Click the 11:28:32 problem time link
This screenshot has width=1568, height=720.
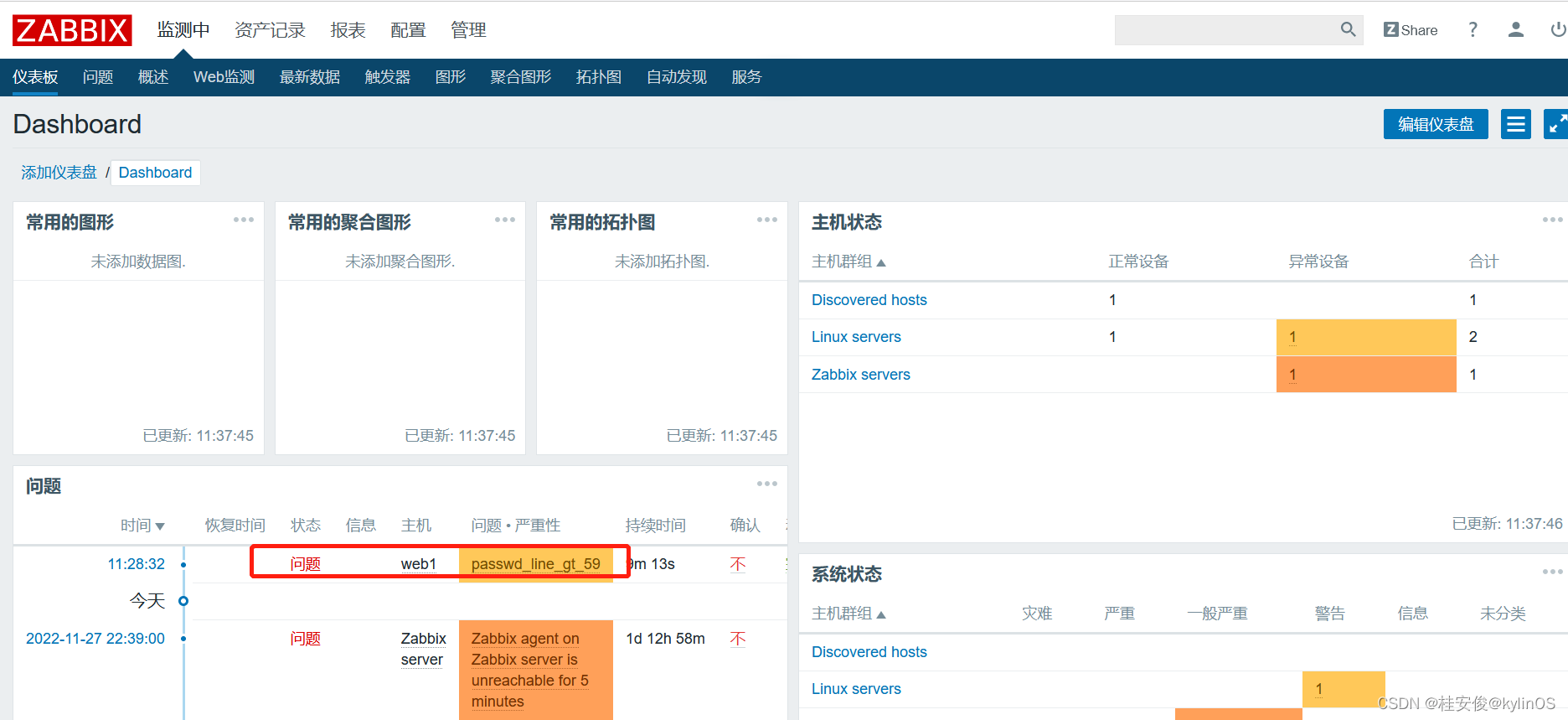137,564
